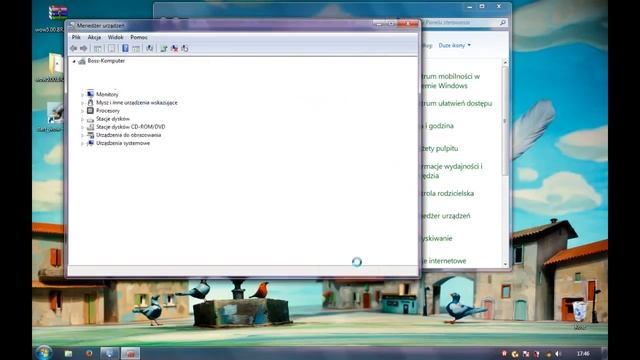Image resolution: width=640 pixels, height=360 pixels.
Task: Click the Show desktop strip on the taskbar
Action: click(604, 353)
